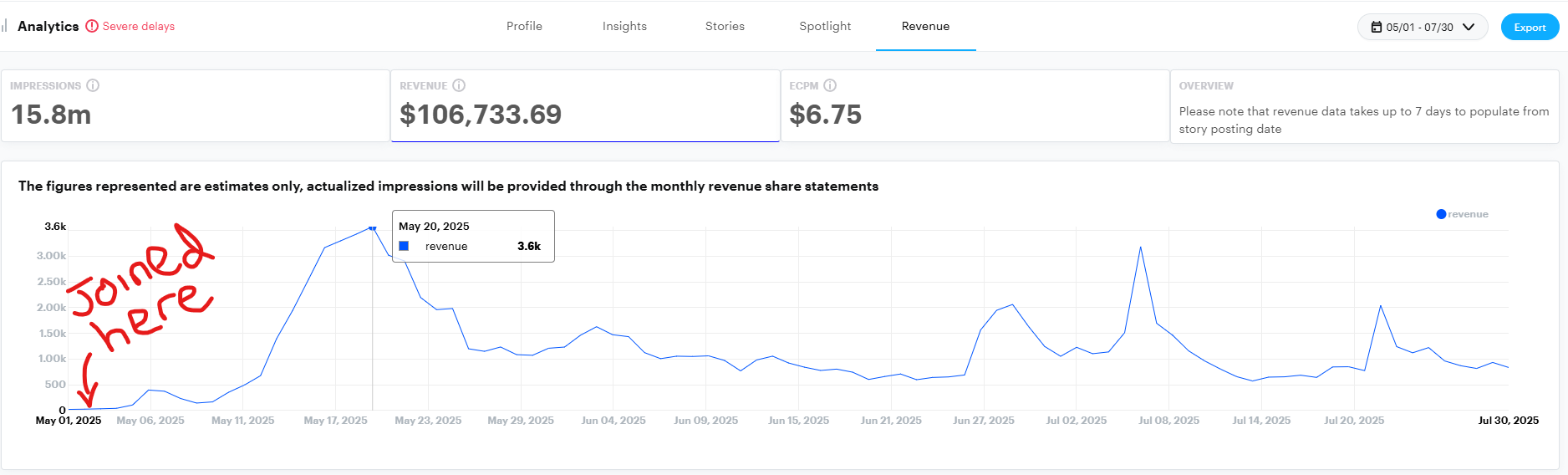This screenshot has width=1568, height=475.
Task: Click the Revenue info icon
Action: point(459,85)
